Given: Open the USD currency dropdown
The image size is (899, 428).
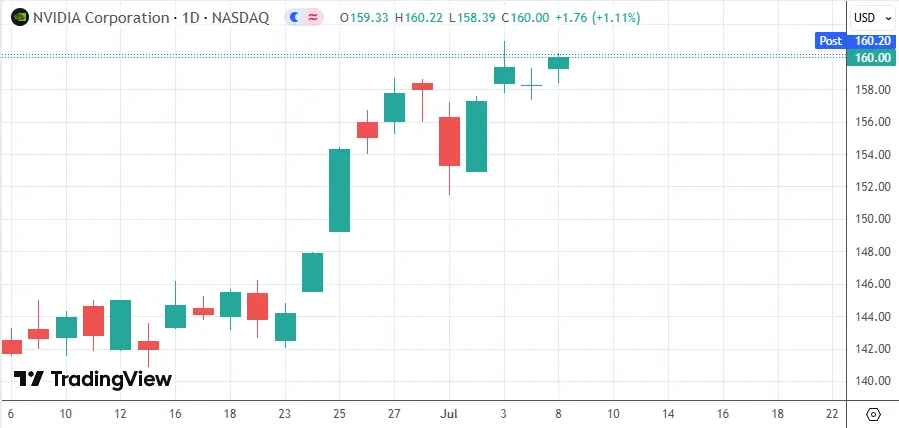Looking at the screenshot, I should tap(869, 18).
